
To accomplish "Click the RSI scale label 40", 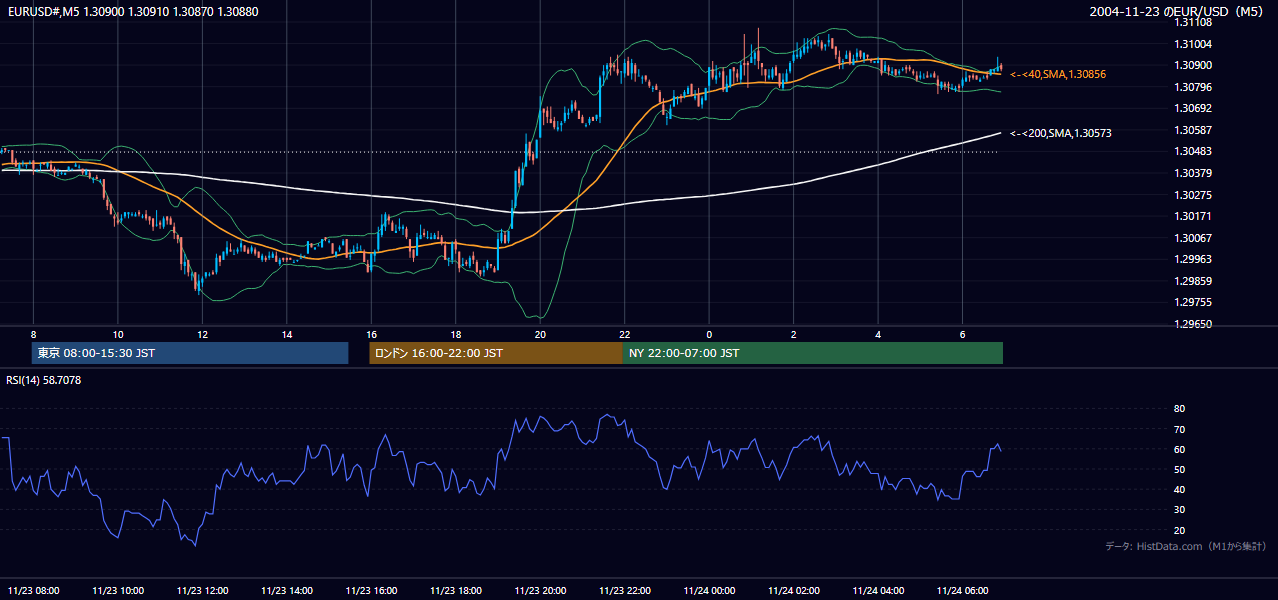I will [x=1179, y=490].
